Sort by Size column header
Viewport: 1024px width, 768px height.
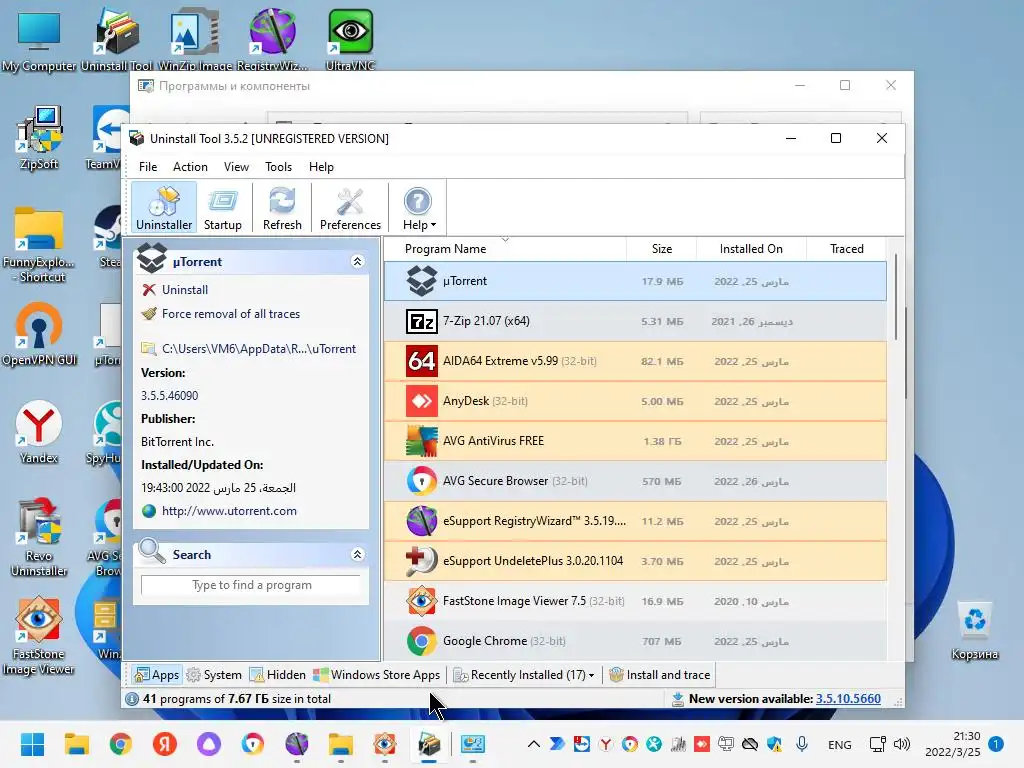(662, 249)
